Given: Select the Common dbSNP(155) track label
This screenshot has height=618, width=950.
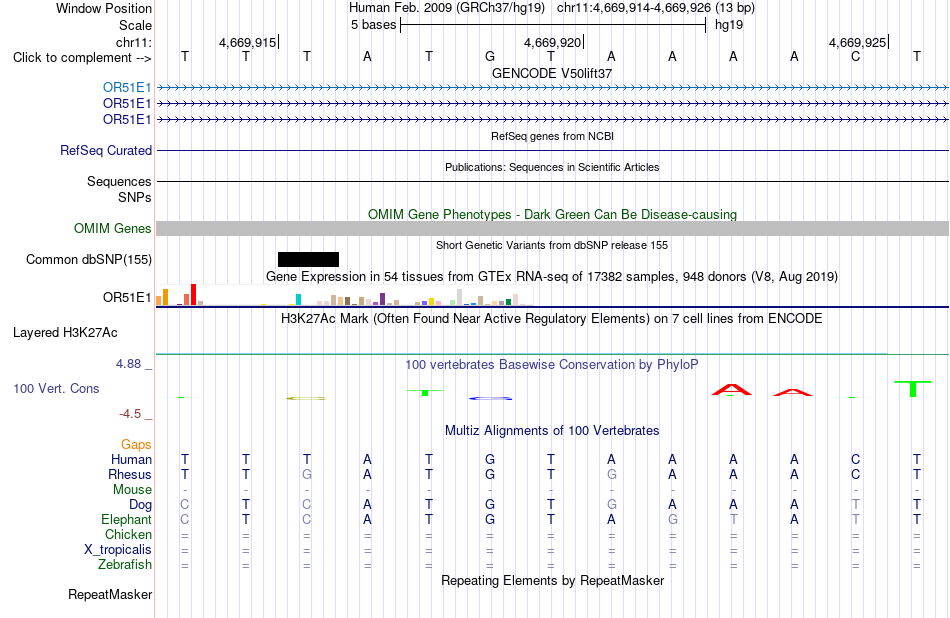Looking at the screenshot, I should pos(89,259).
